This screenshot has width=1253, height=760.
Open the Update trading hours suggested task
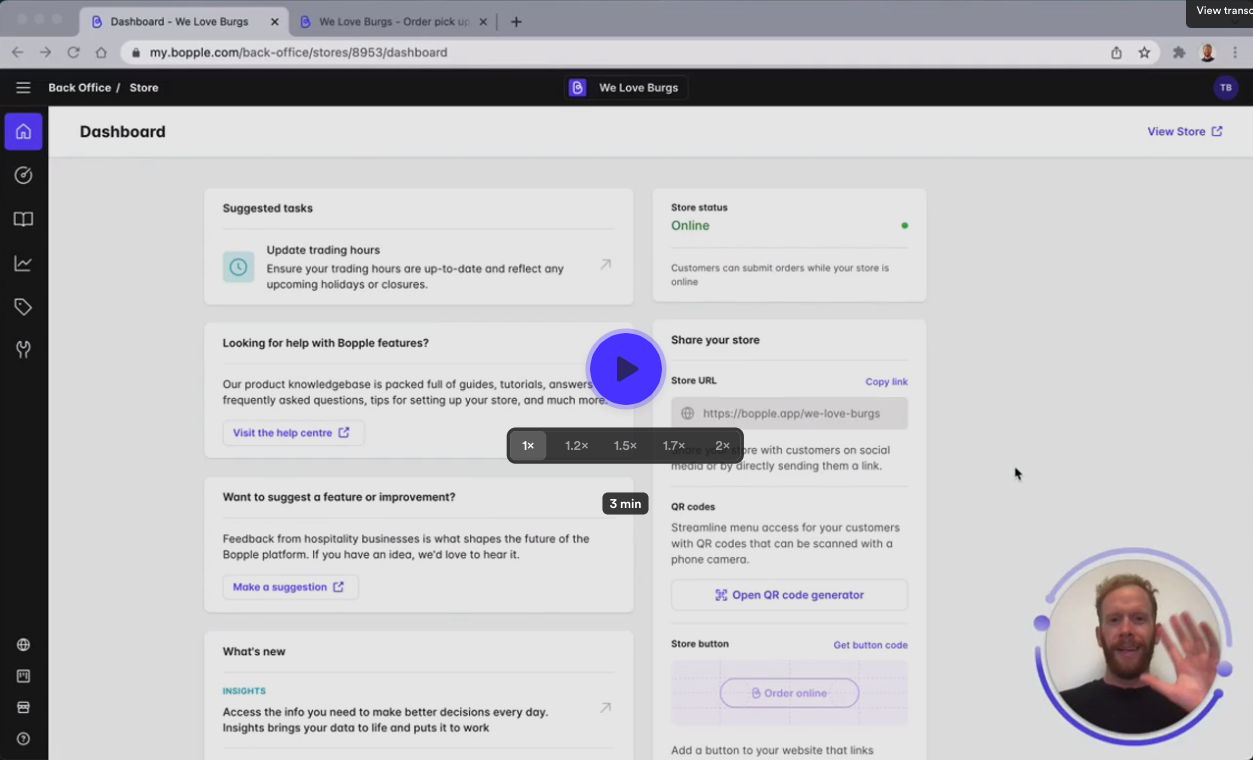tap(419, 267)
